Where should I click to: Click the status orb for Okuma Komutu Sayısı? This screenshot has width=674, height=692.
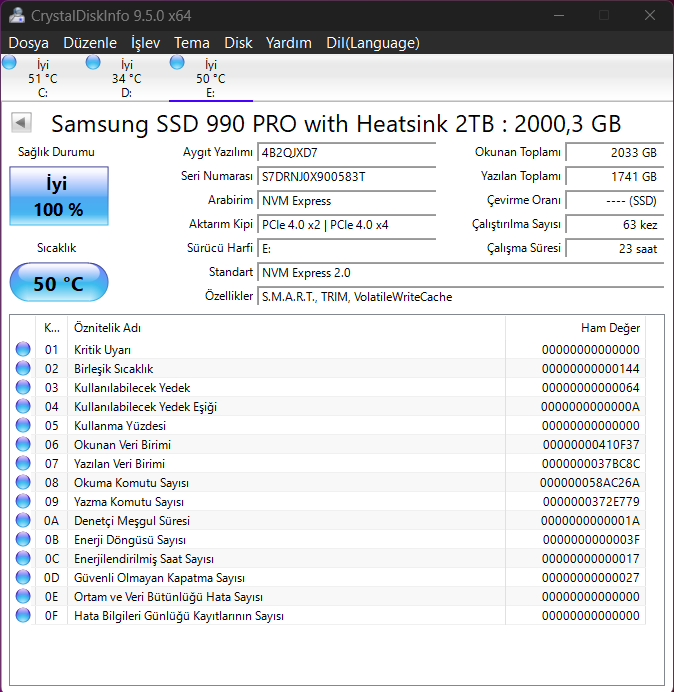(x=23, y=482)
